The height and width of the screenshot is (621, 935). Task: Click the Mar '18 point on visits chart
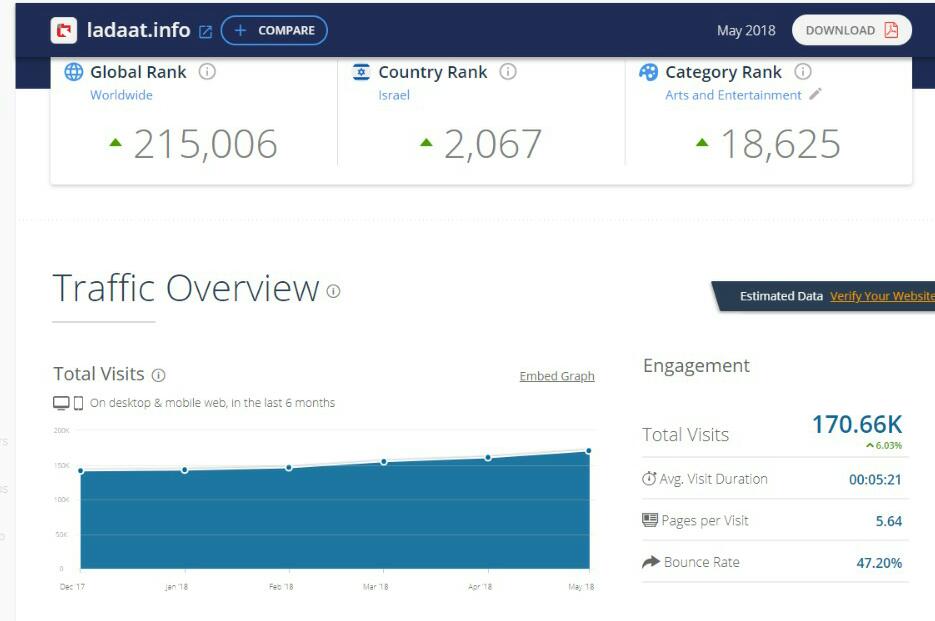383,462
